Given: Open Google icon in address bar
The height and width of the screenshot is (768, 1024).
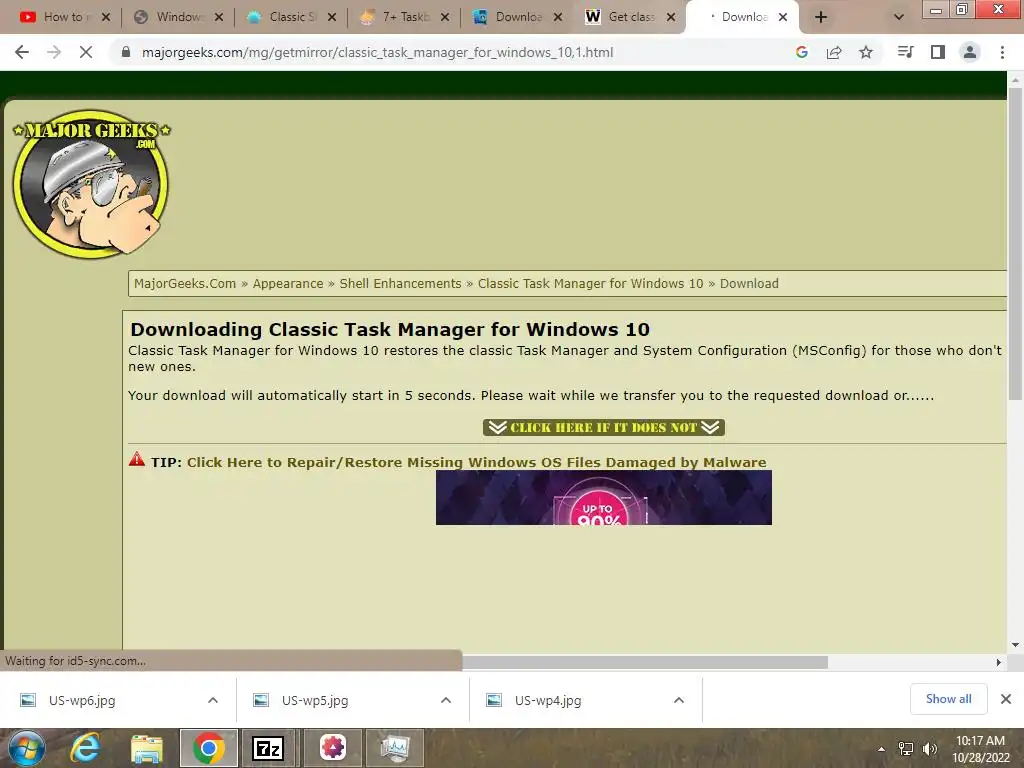Looking at the screenshot, I should pyautogui.click(x=802, y=52).
